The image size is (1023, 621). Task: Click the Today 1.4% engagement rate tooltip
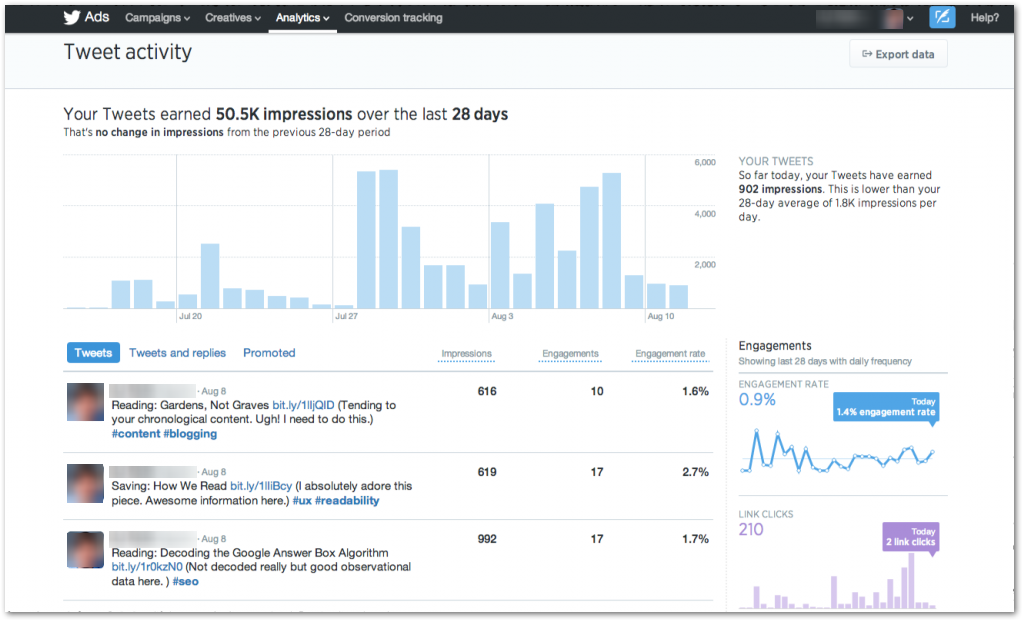click(x=886, y=407)
